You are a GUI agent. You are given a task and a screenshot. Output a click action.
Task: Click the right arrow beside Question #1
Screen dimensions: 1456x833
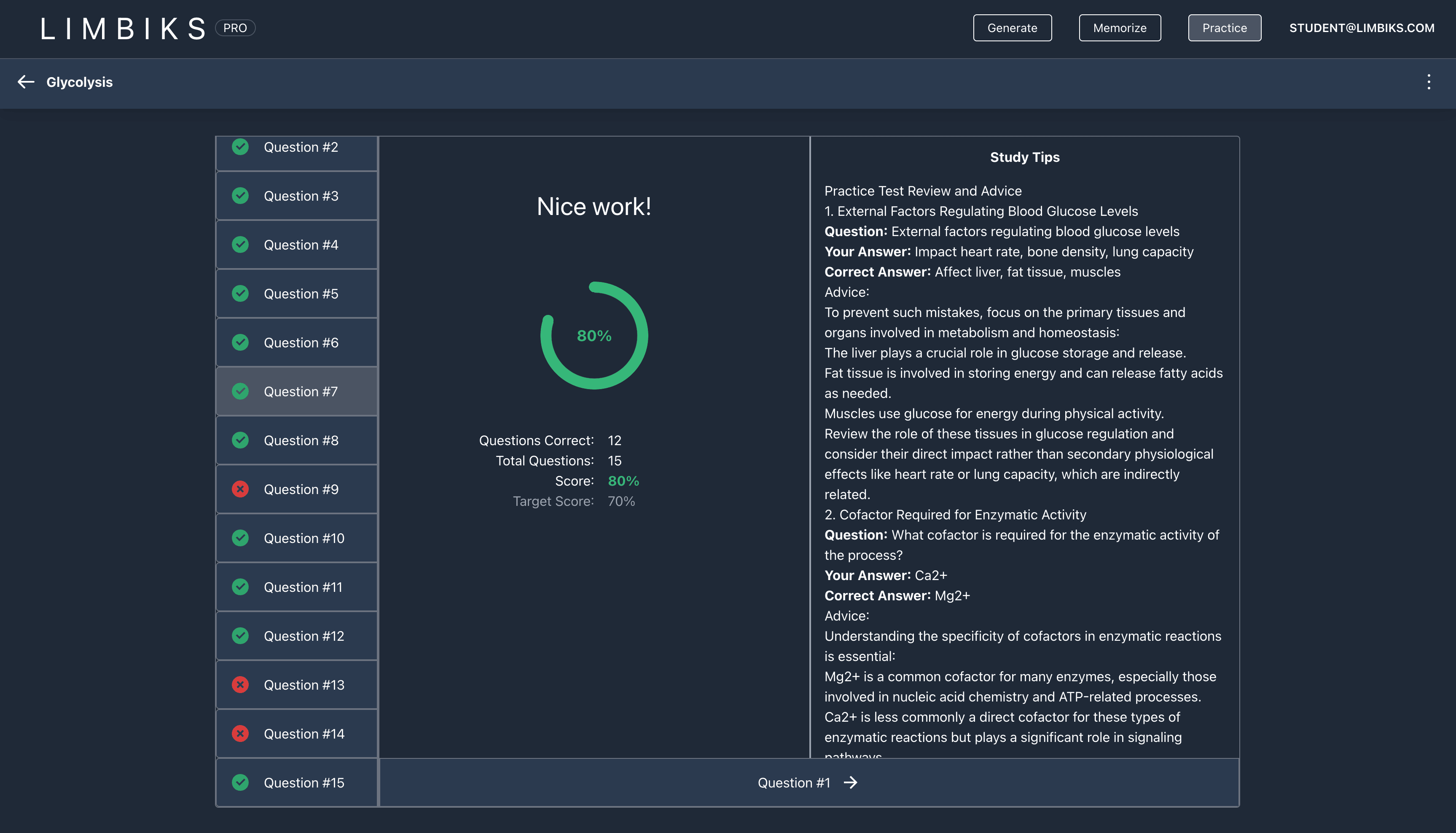point(851,782)
